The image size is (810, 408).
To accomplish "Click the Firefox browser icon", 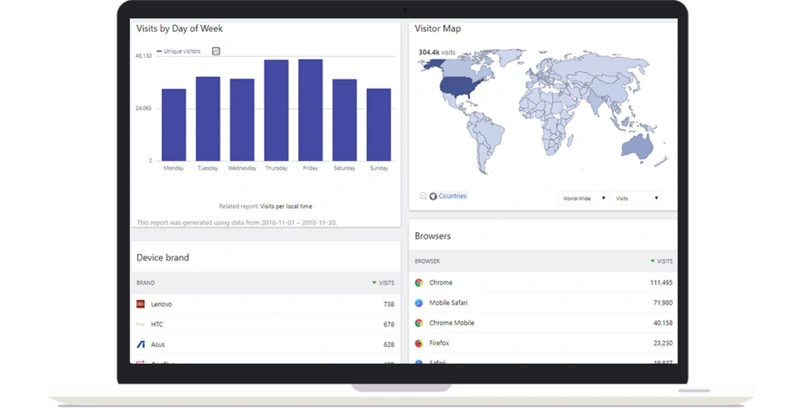I will 419,343.
